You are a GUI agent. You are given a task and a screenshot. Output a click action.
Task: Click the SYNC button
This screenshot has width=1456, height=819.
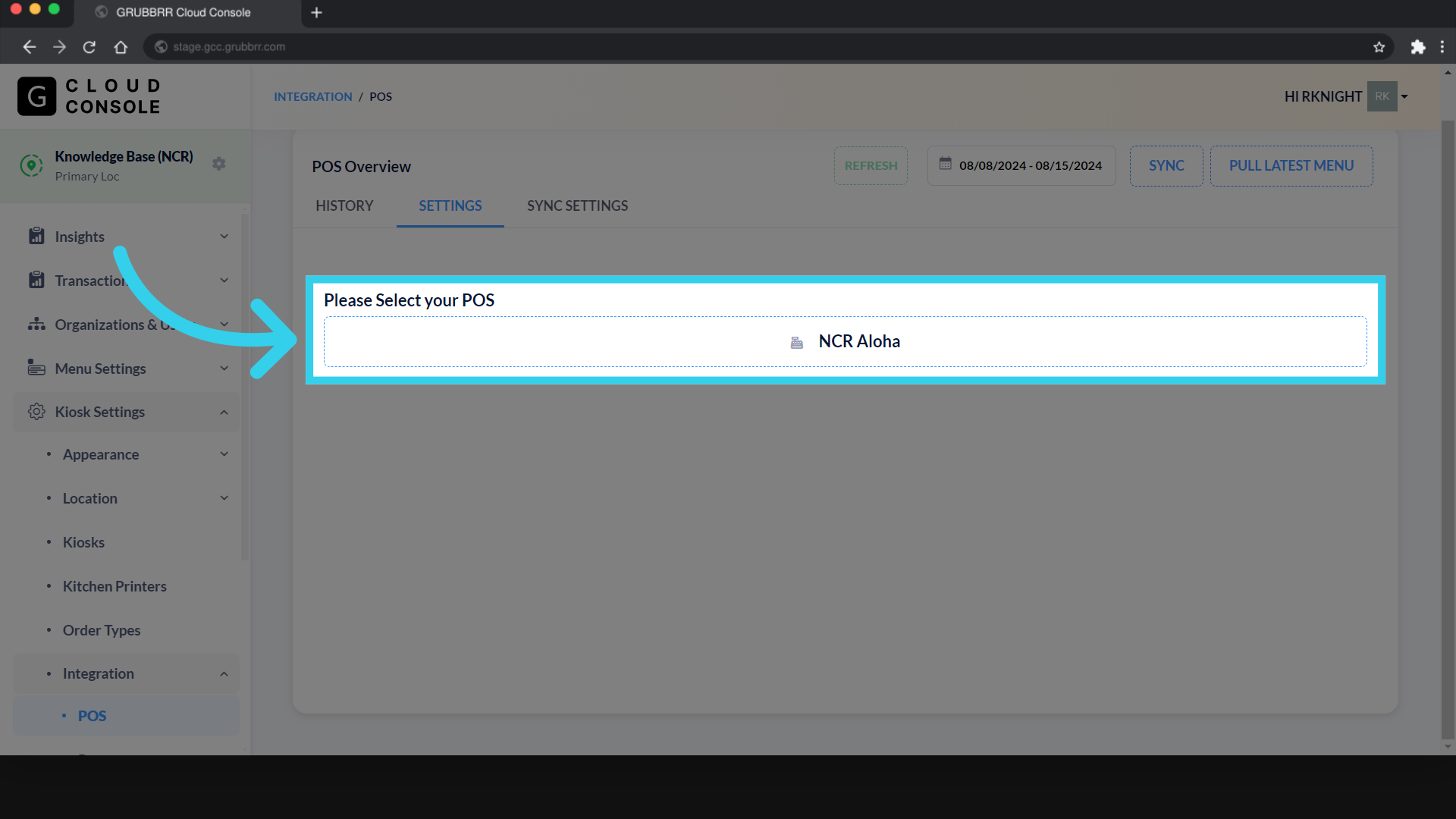[x=1166, y=165]
